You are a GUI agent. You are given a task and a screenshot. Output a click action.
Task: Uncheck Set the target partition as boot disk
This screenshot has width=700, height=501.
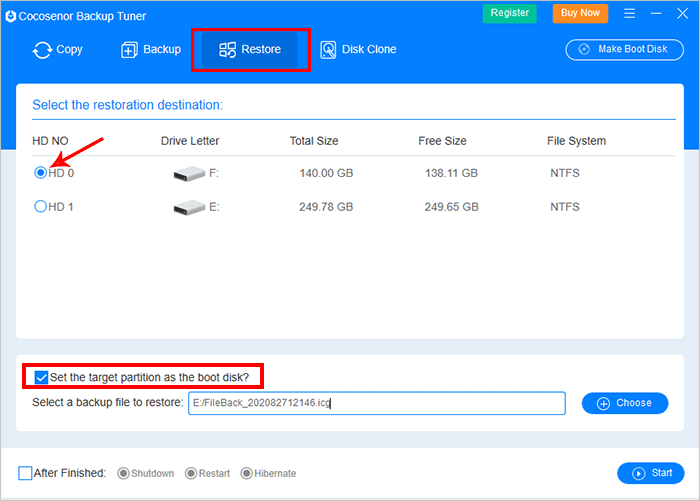point(41,377)
